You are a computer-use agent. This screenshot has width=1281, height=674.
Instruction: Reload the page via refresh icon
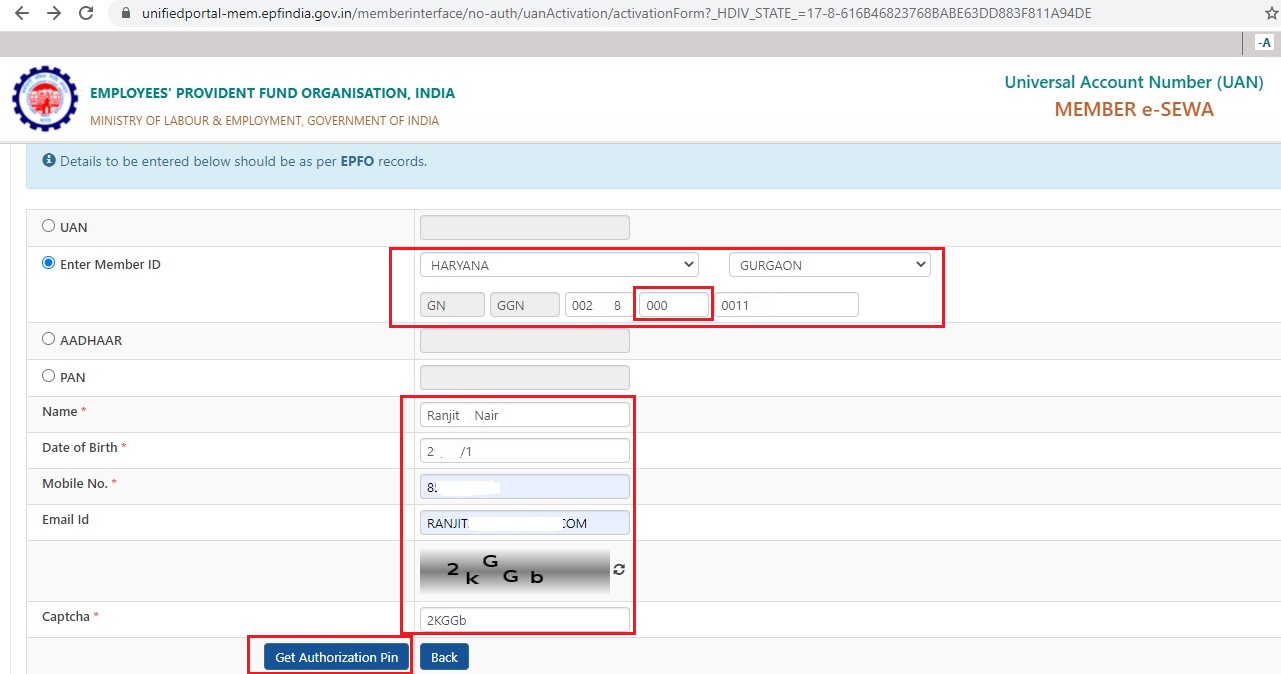coord(85,15)
